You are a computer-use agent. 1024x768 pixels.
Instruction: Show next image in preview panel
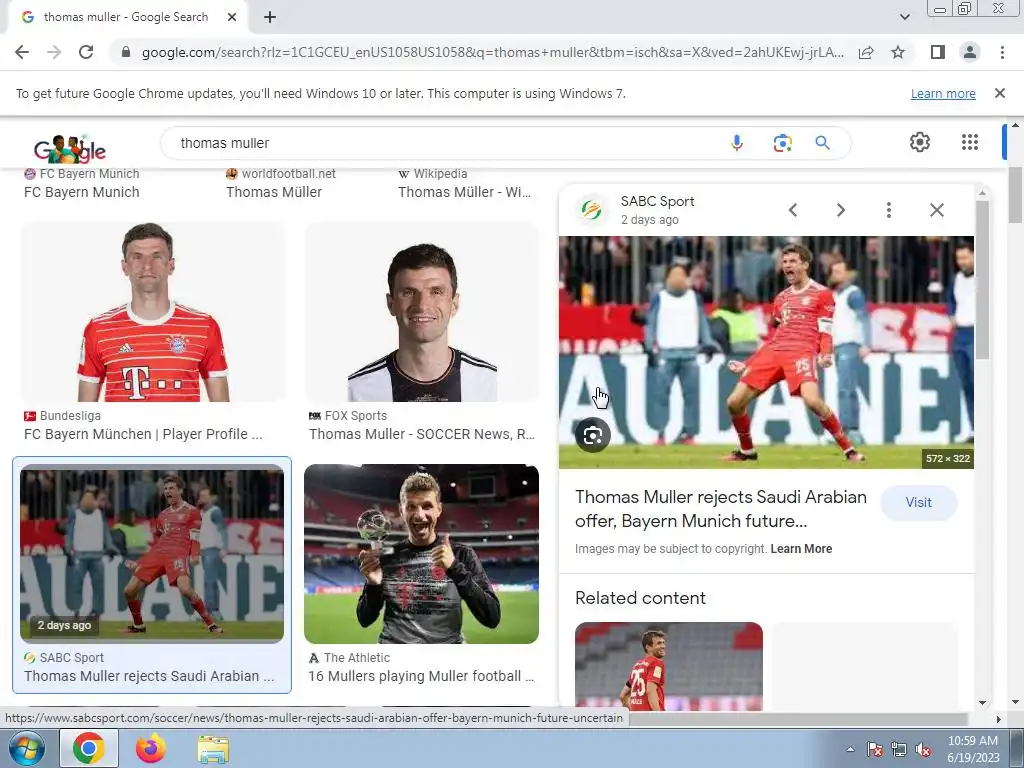point(840,210)
